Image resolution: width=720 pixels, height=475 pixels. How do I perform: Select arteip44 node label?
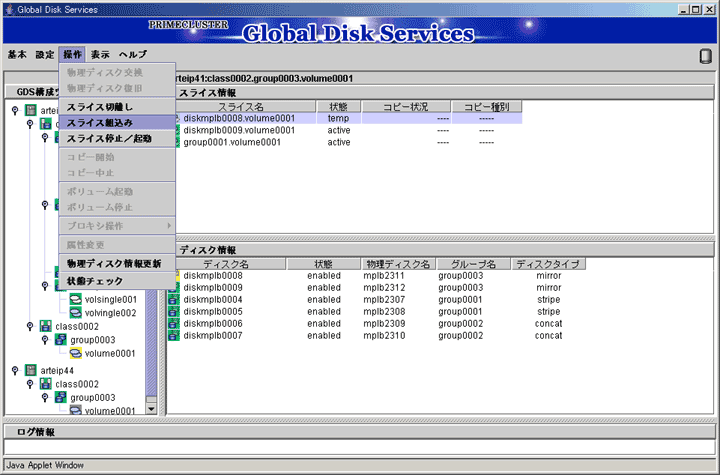(x=57, y=370)
